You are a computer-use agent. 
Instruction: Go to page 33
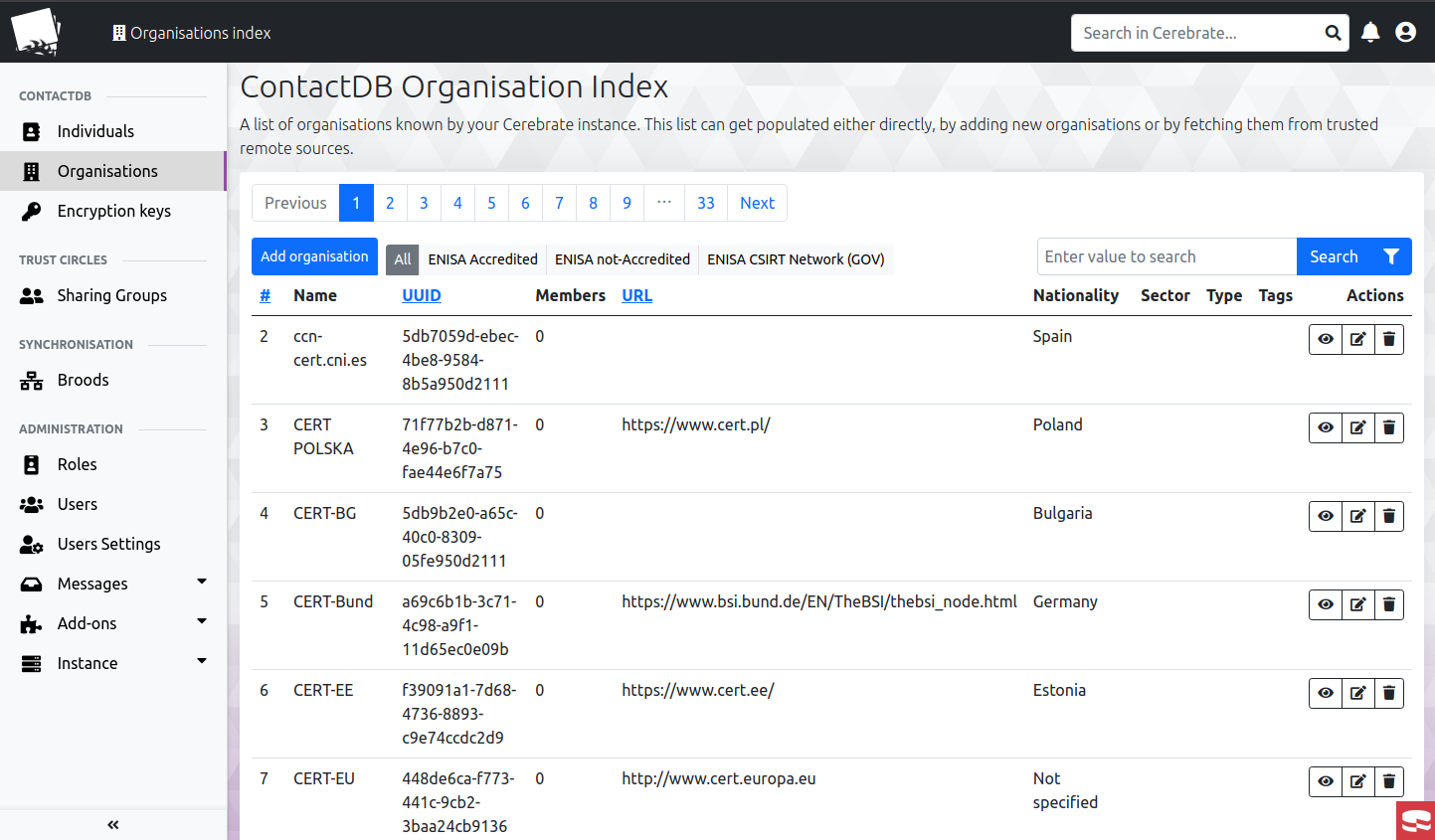(x=706, y=203)
